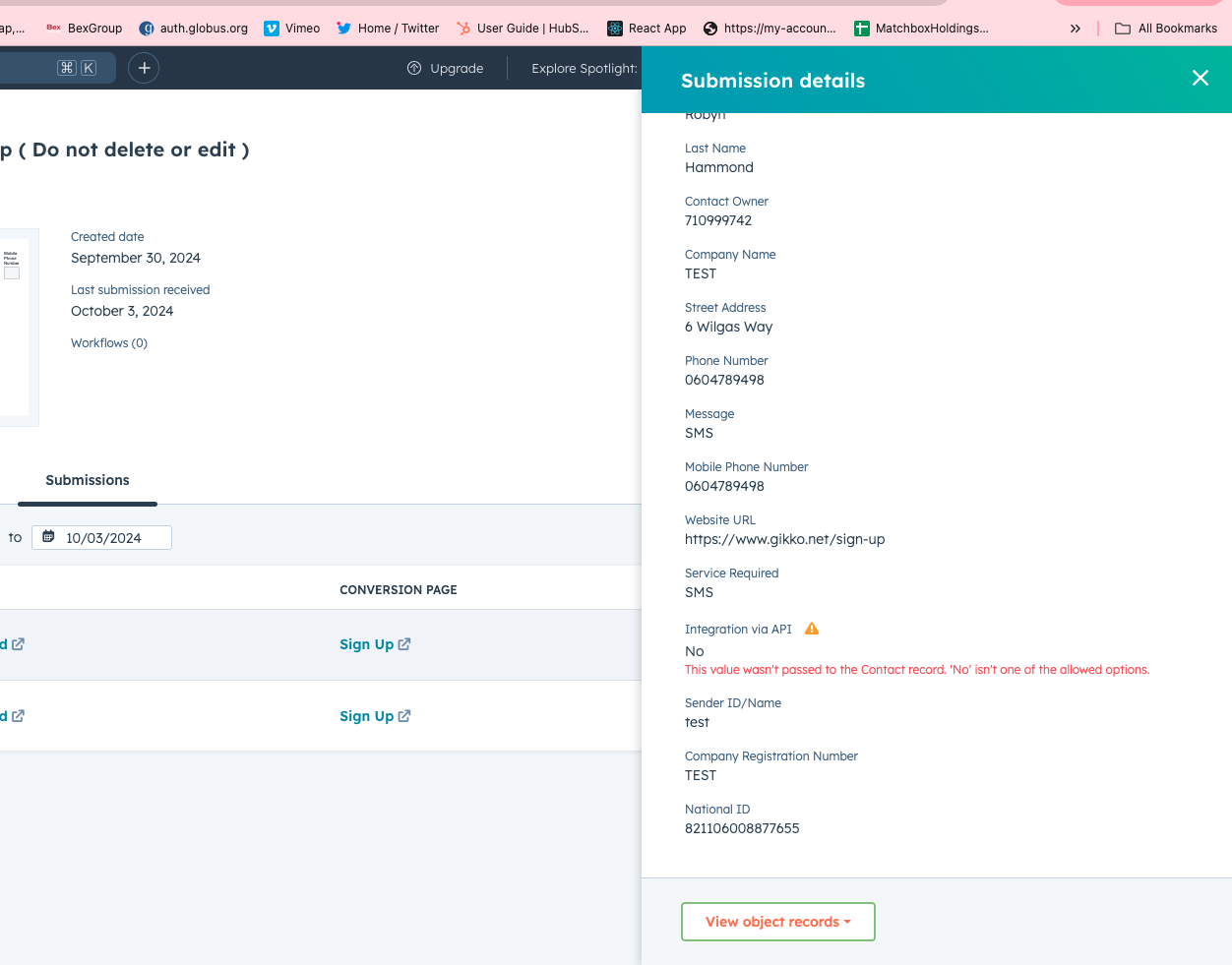Click the first Sign Up conversion page link

[366, 644]
